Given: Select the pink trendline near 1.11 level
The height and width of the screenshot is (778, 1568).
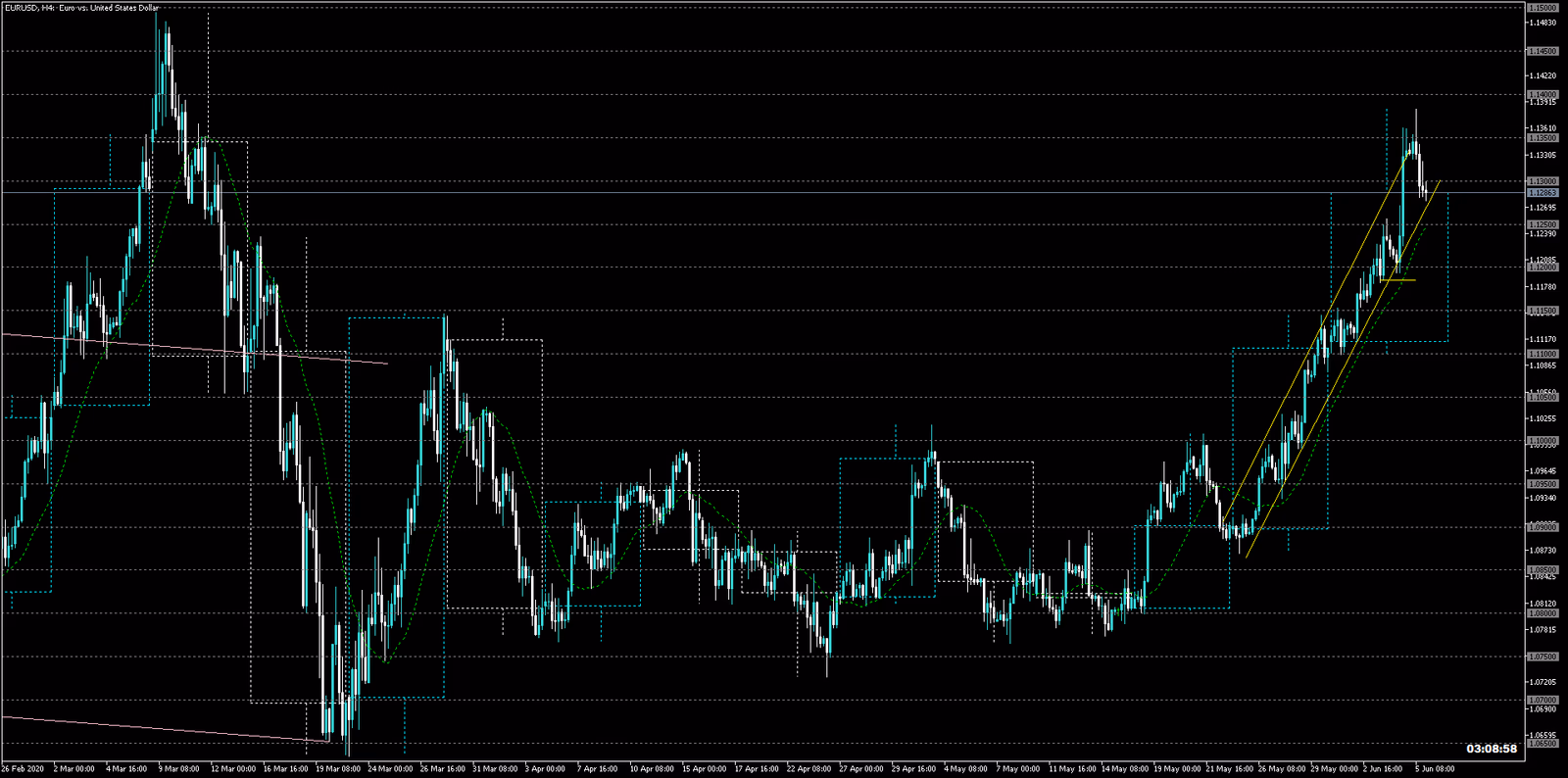Looking at the screenshot, I should click(196, 348).
